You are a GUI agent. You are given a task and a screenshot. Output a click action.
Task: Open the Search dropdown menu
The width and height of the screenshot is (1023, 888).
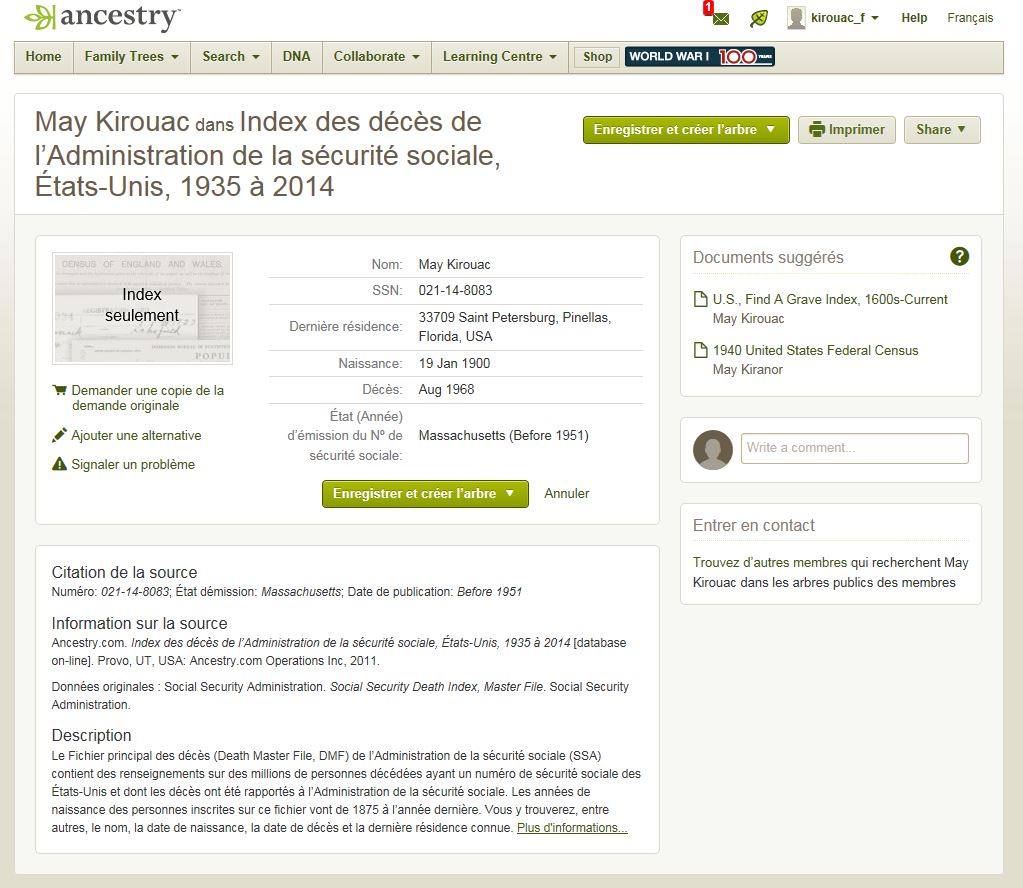(x=230, y=57)
